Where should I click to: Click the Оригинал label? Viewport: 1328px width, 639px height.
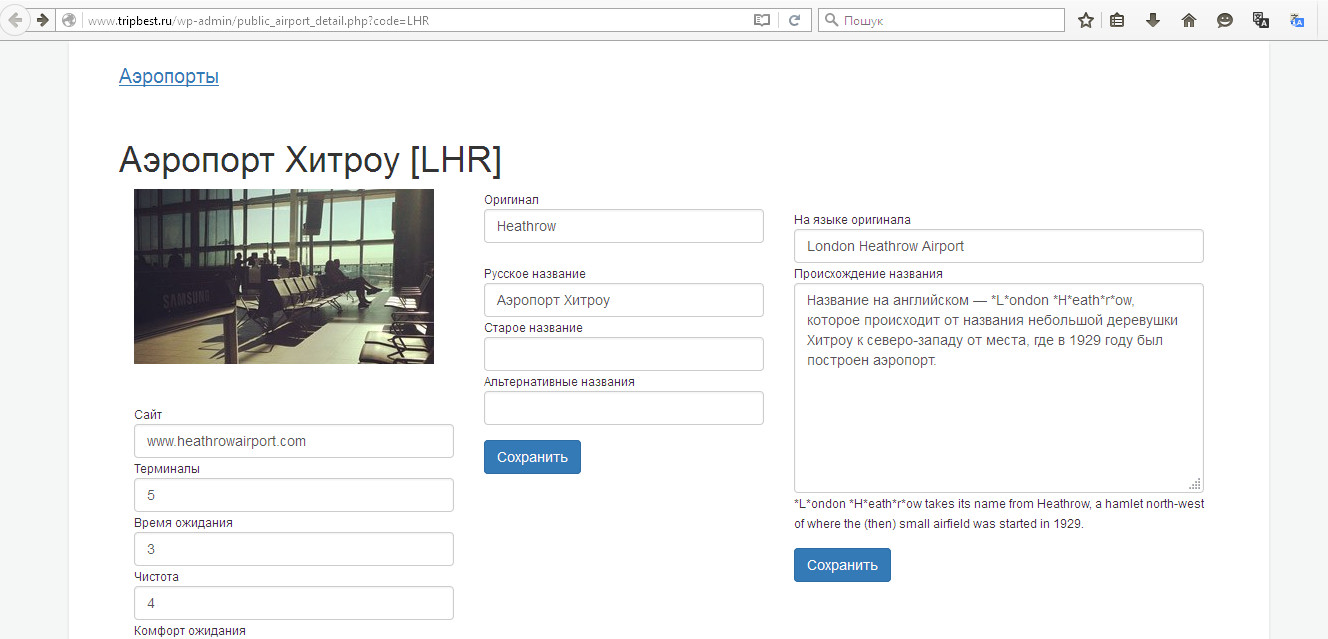click(511, 200)
